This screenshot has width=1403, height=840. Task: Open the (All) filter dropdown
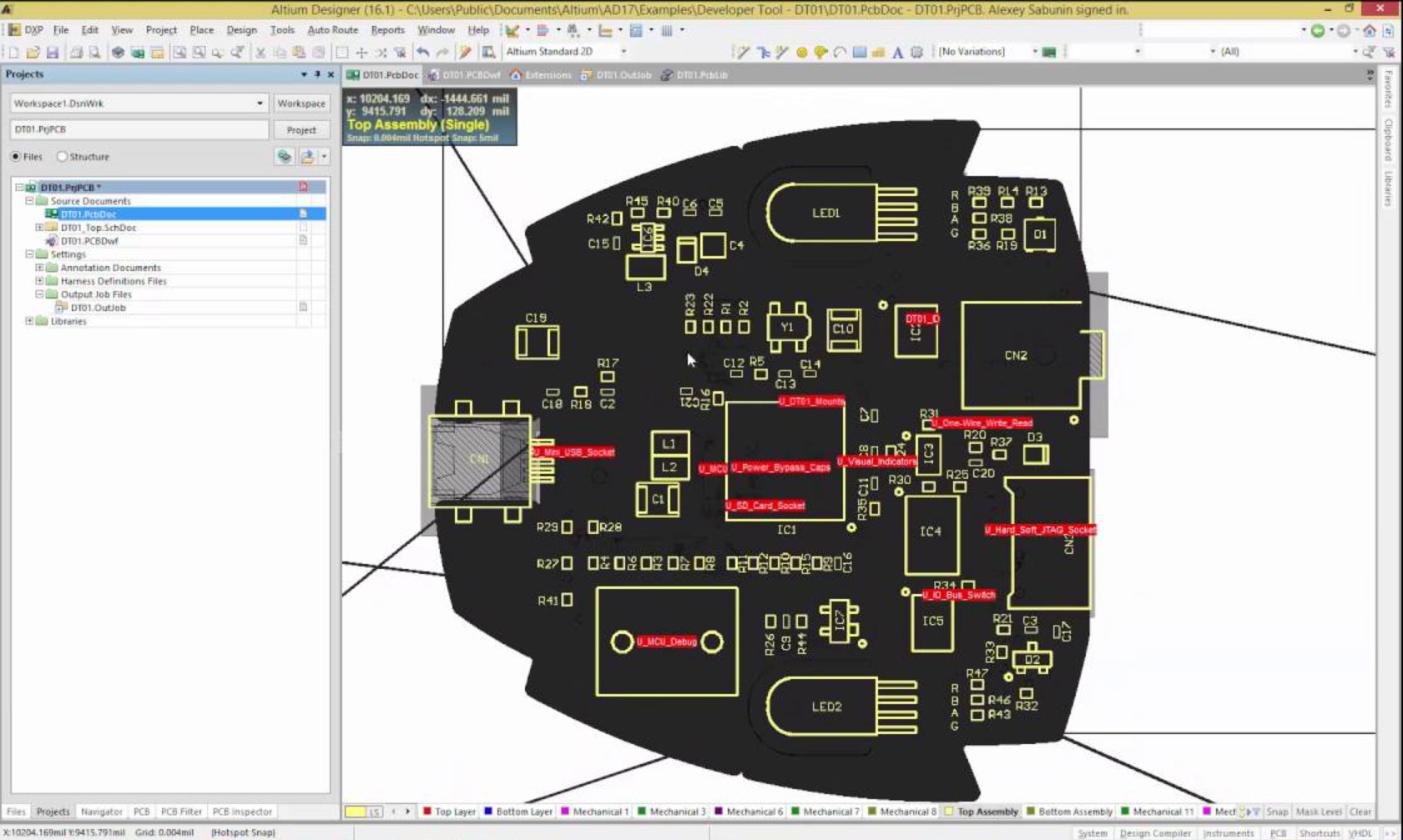click(x=1355, y=52)
